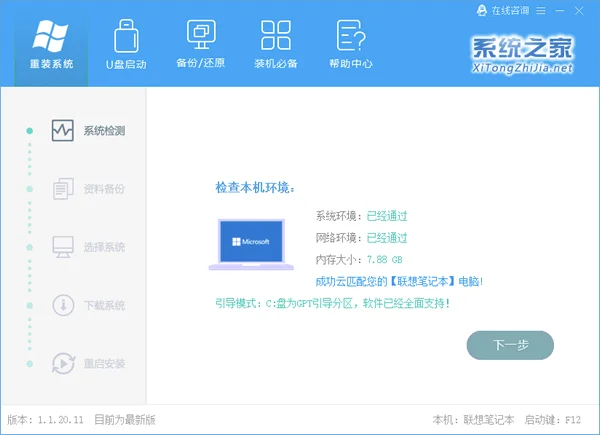
Task: Click the 重启安装 step label
Action: coord(104,363)
